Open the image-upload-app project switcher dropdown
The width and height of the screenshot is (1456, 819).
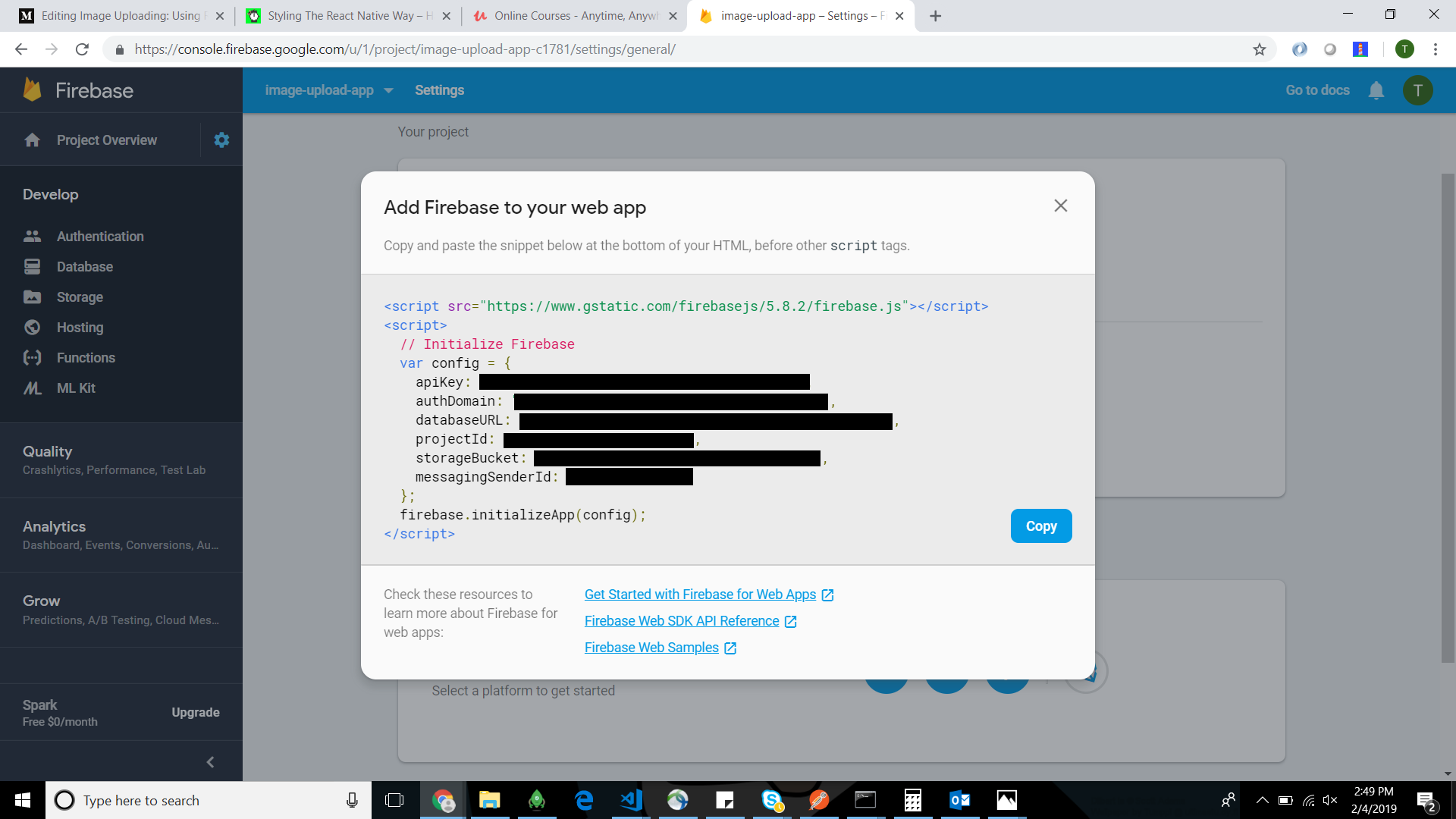(328, 90)
